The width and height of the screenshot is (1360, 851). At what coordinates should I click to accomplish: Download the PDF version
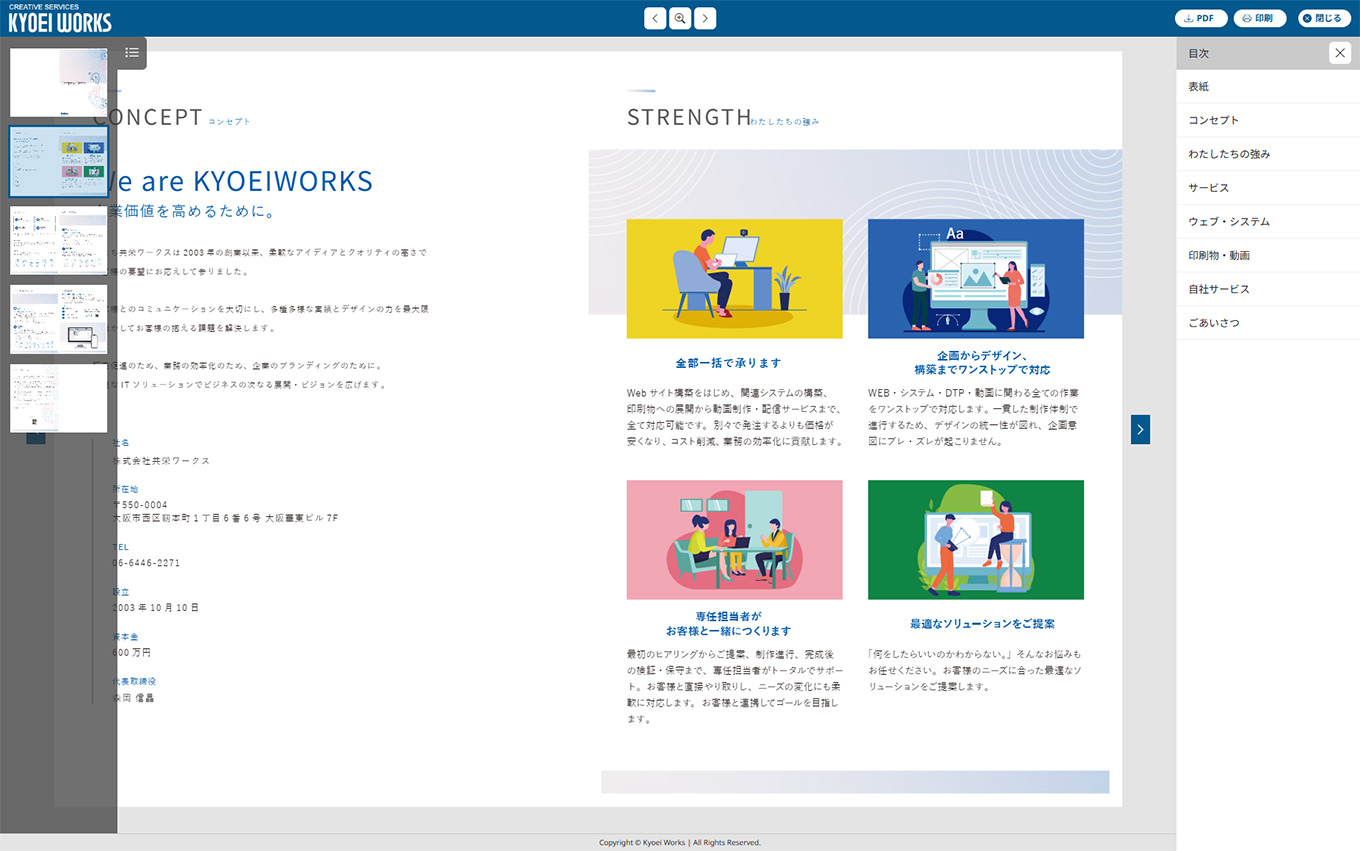(x=1201, y=18)
